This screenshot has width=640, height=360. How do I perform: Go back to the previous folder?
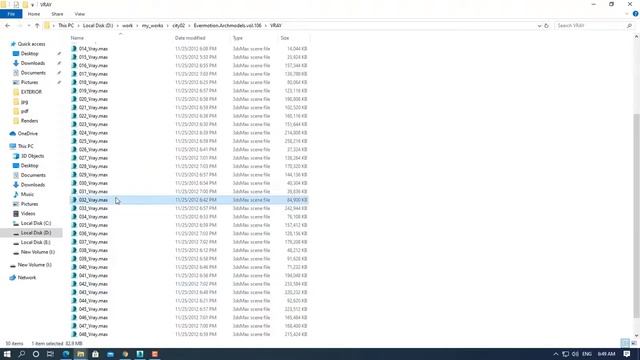coord(8,26)
